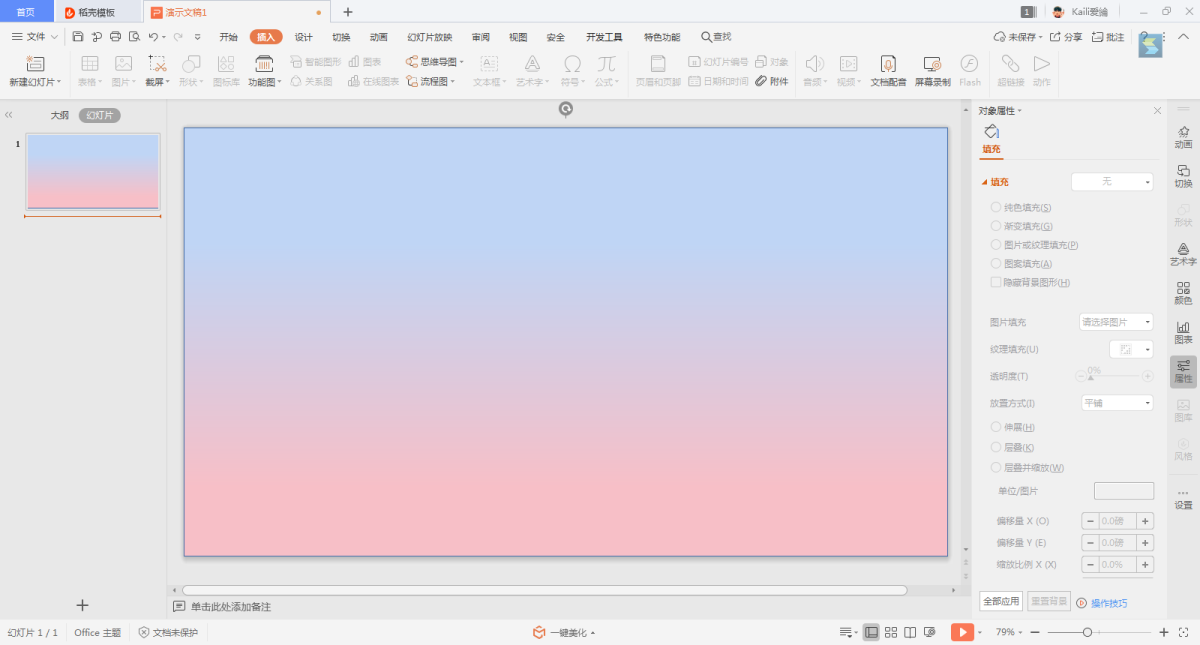This screenshot has height=645, width=1200.
Task: Switch to reading view icon
Action: pos(910,632)
